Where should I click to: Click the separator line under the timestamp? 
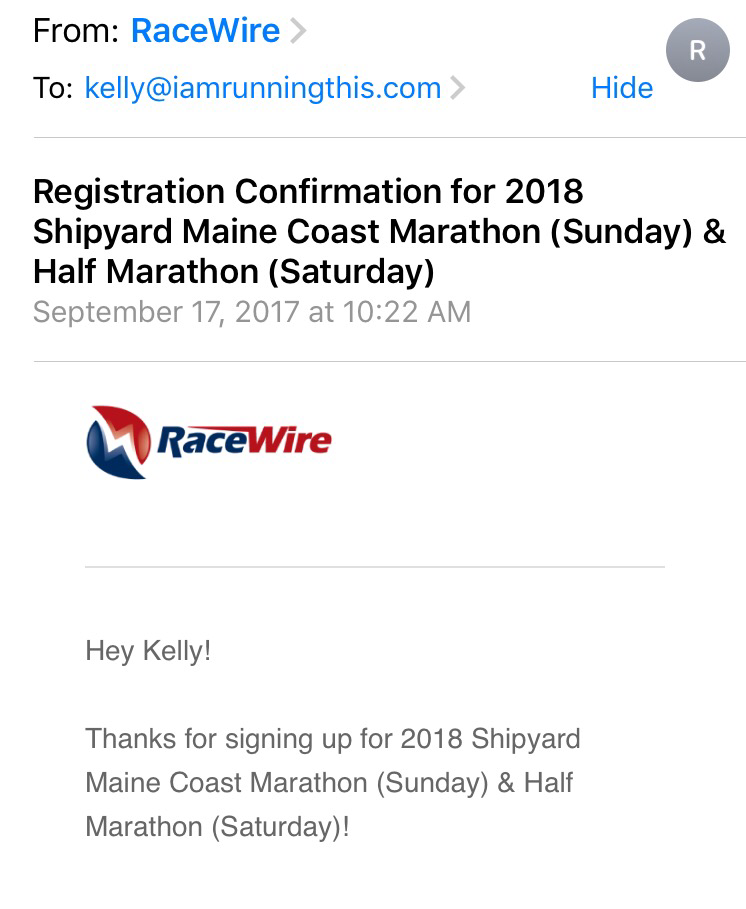point(389,361)
